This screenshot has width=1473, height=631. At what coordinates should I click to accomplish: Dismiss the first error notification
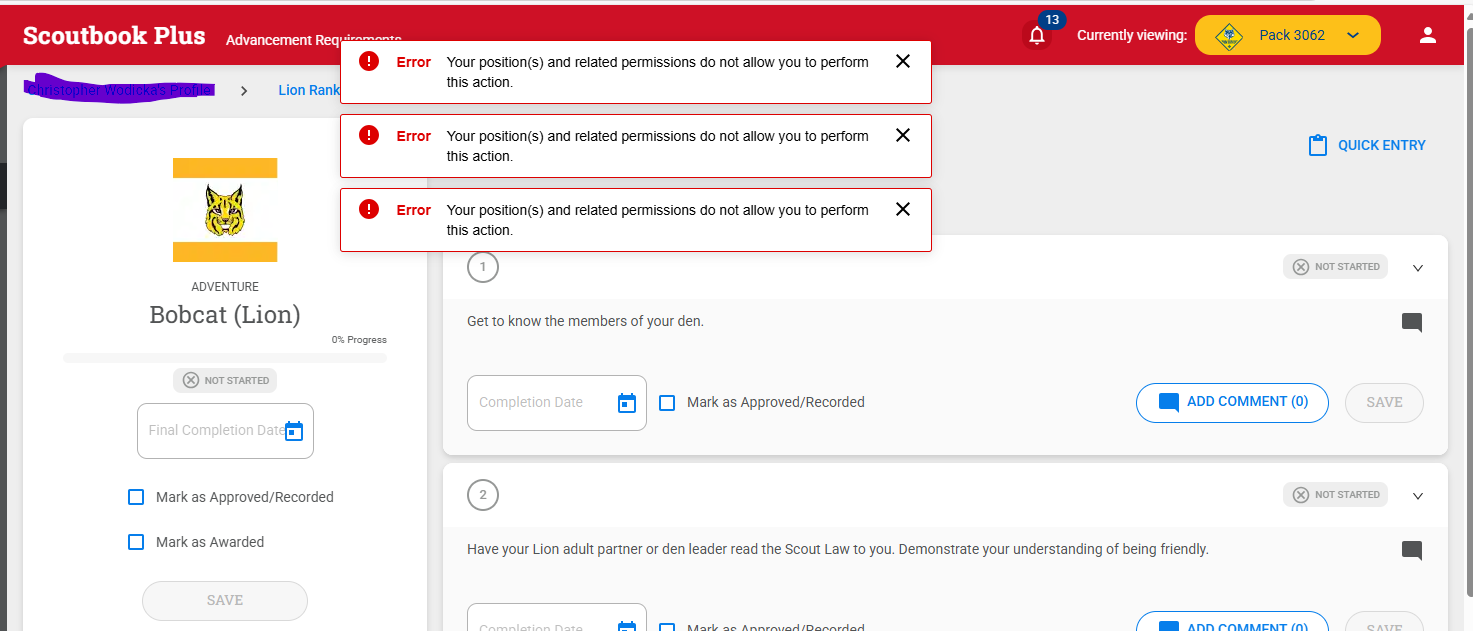pos(902,62)
